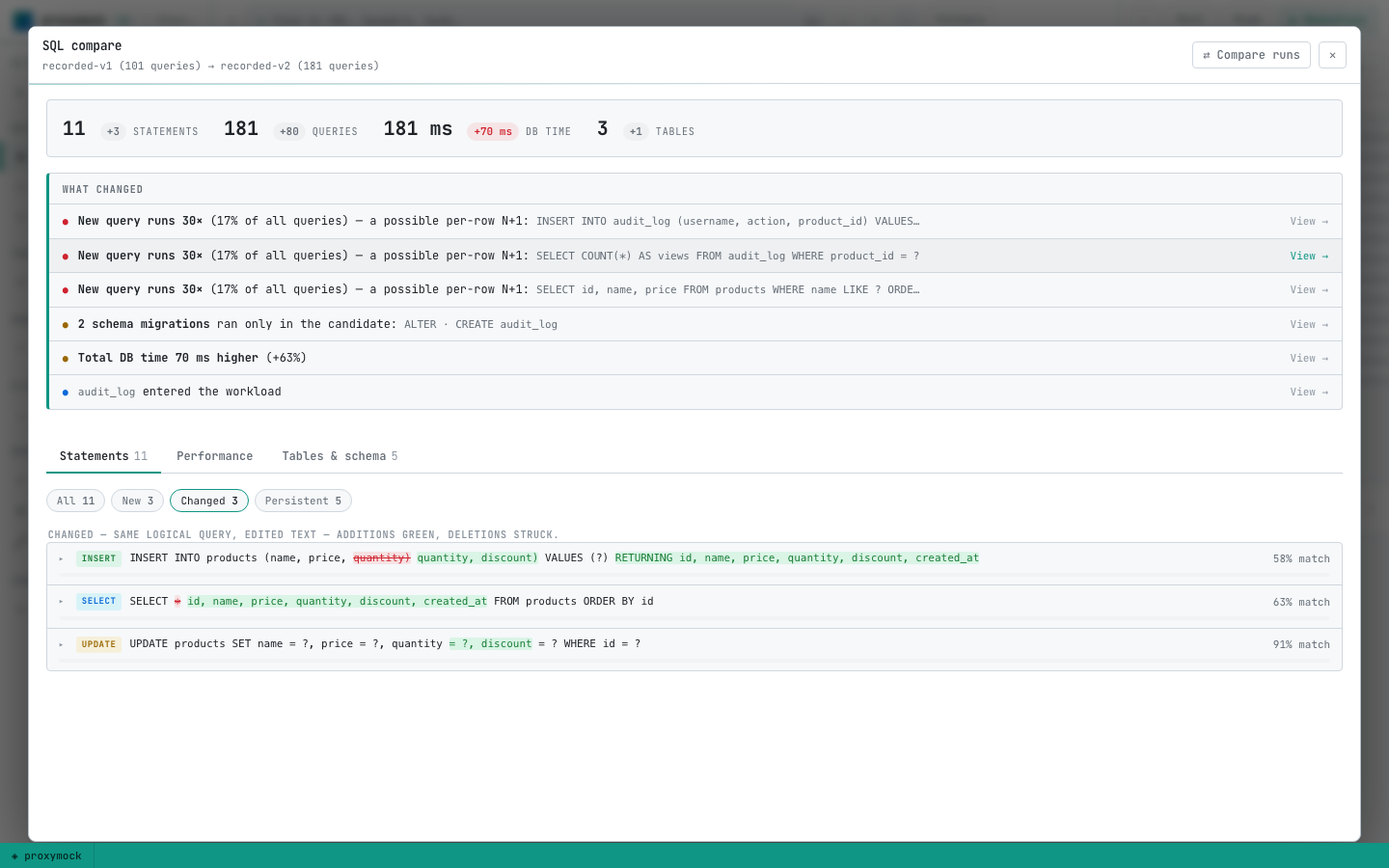1389x868 pixels.
Task: View the Total DB time higher finding
Action: (x=1309, y=358)
